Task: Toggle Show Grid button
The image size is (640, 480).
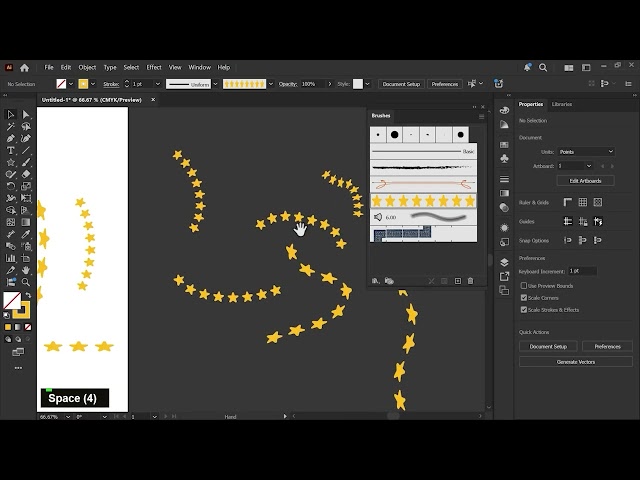Action: tap(582, 202)
